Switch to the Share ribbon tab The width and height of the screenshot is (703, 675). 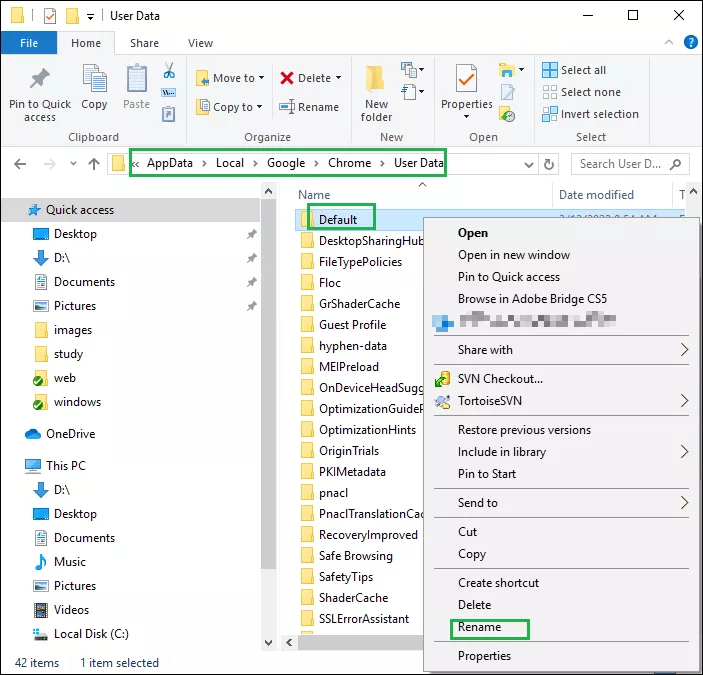144,43
